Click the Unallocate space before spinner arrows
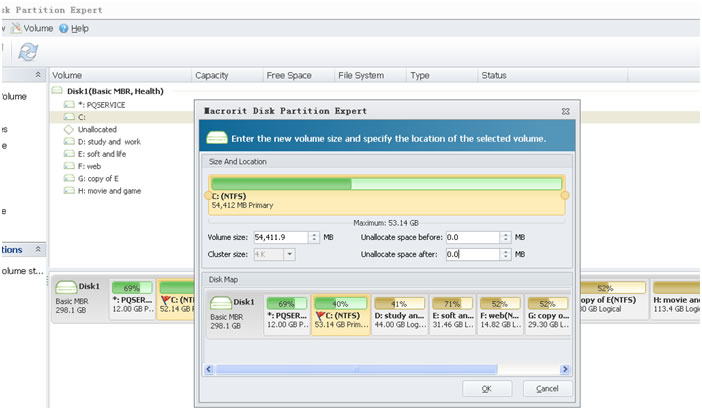 point(505,237)
